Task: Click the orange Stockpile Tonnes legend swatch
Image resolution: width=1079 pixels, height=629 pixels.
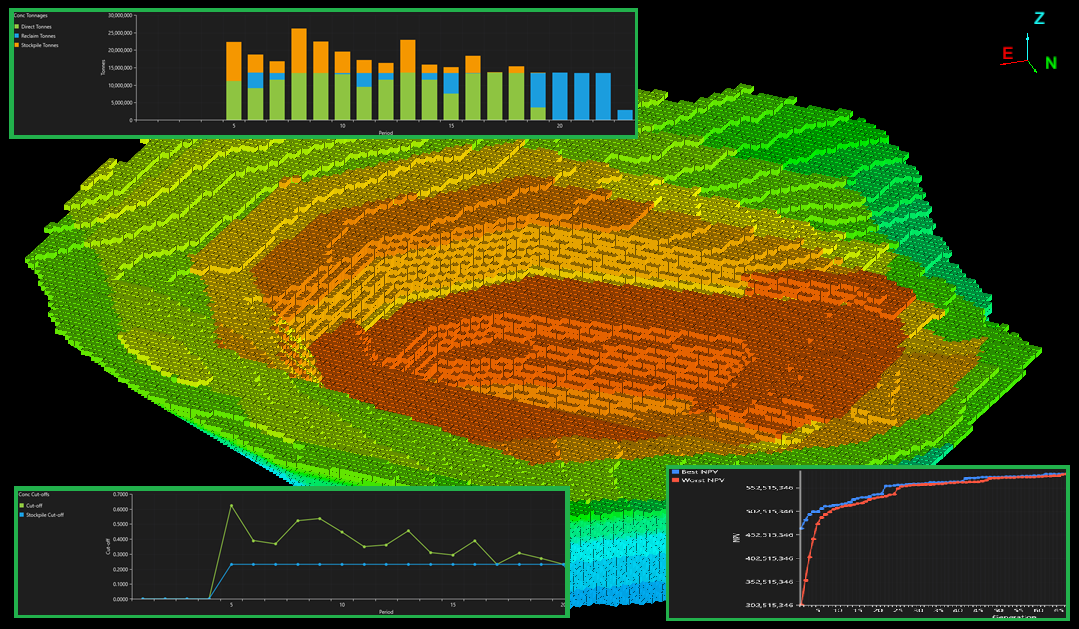Action: coord(17,45)
